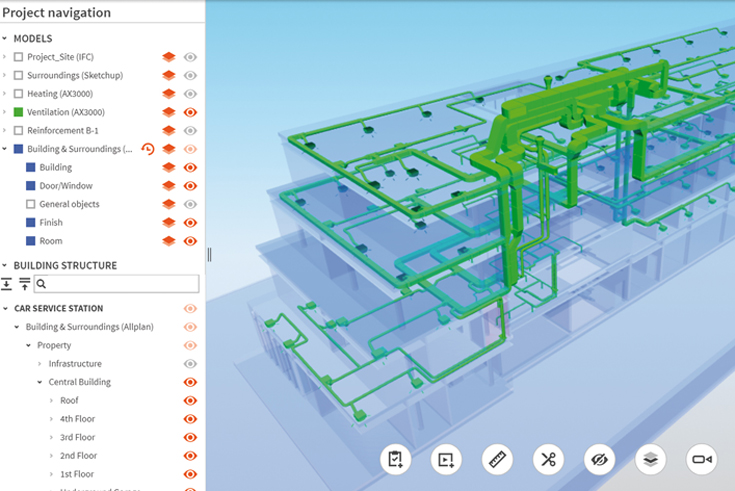Screen dimensions: 735x491
Task: Select the 3rd Floor tree item
Action: [77, 437]
